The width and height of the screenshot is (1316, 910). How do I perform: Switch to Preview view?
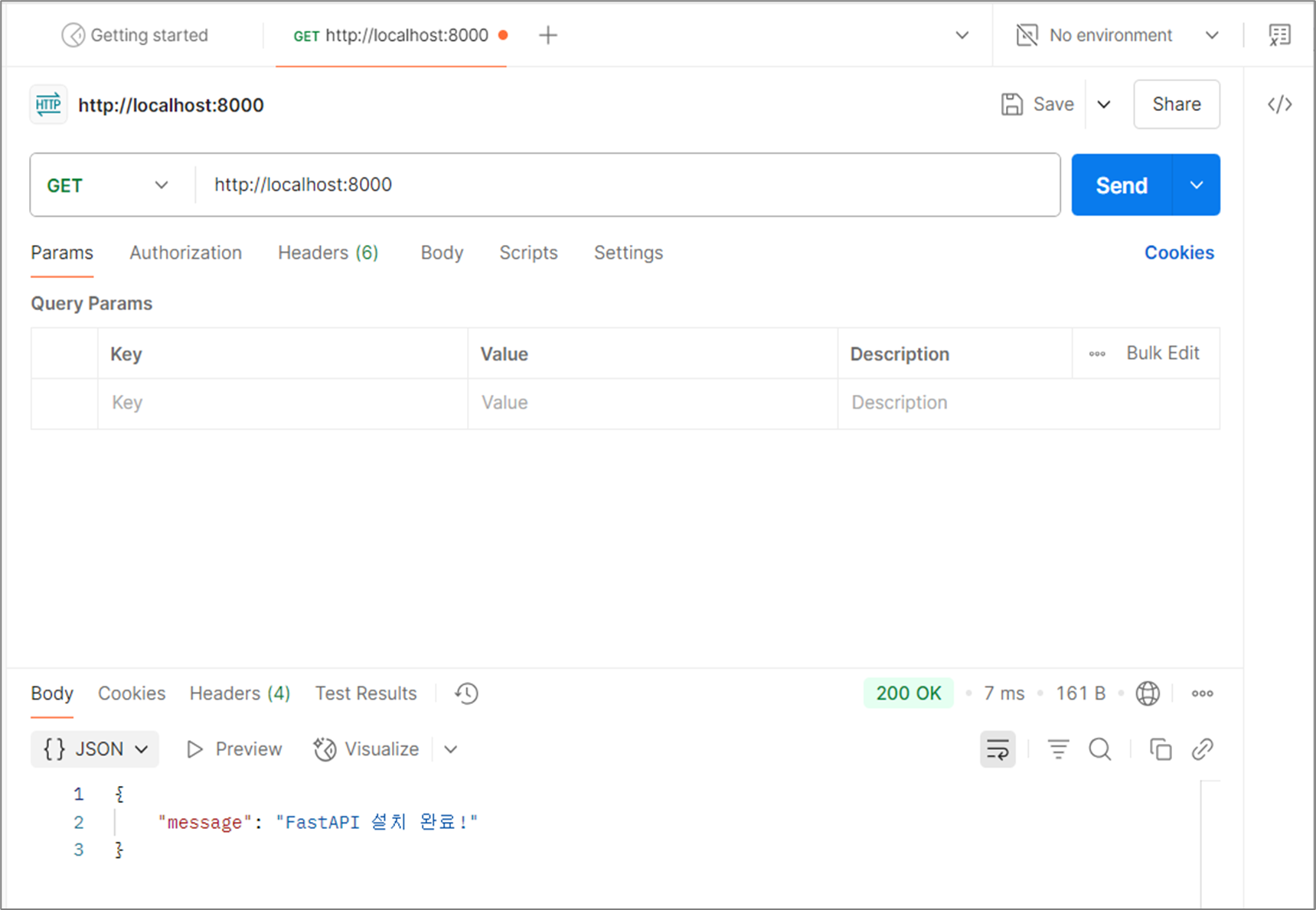(x=234, y=749)
